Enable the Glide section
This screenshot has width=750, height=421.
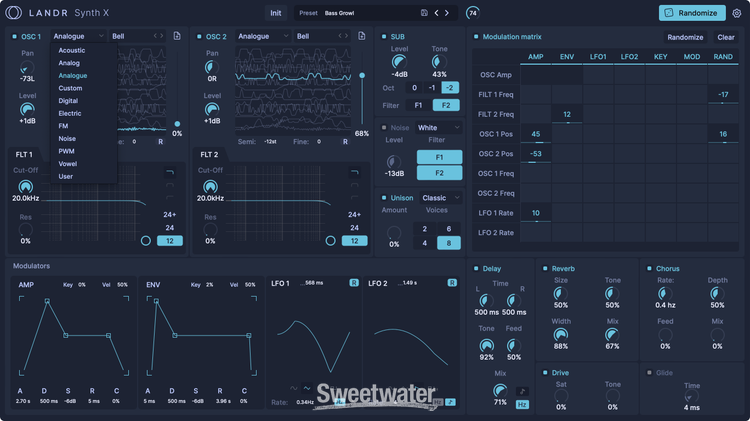pyautogui.click(x=649, y=373)
